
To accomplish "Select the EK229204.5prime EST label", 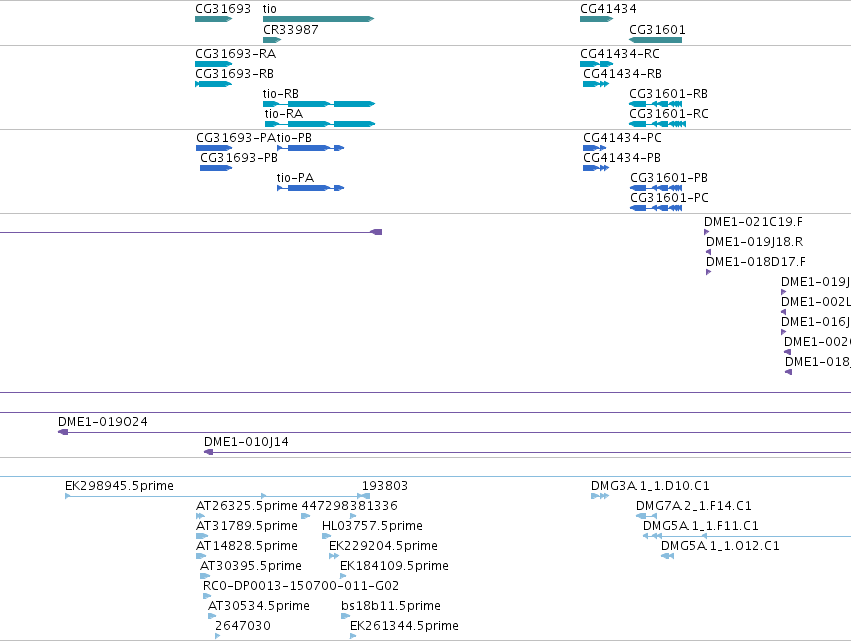I will [383, 546].
